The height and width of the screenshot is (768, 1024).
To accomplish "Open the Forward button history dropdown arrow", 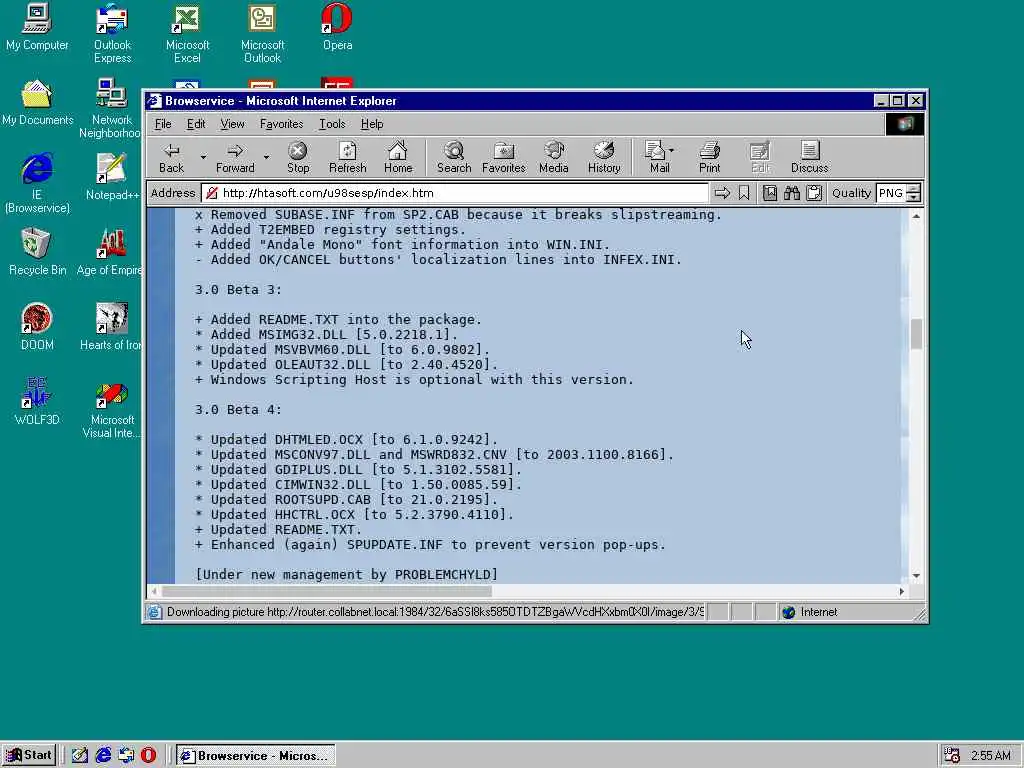I will point(266,157).
